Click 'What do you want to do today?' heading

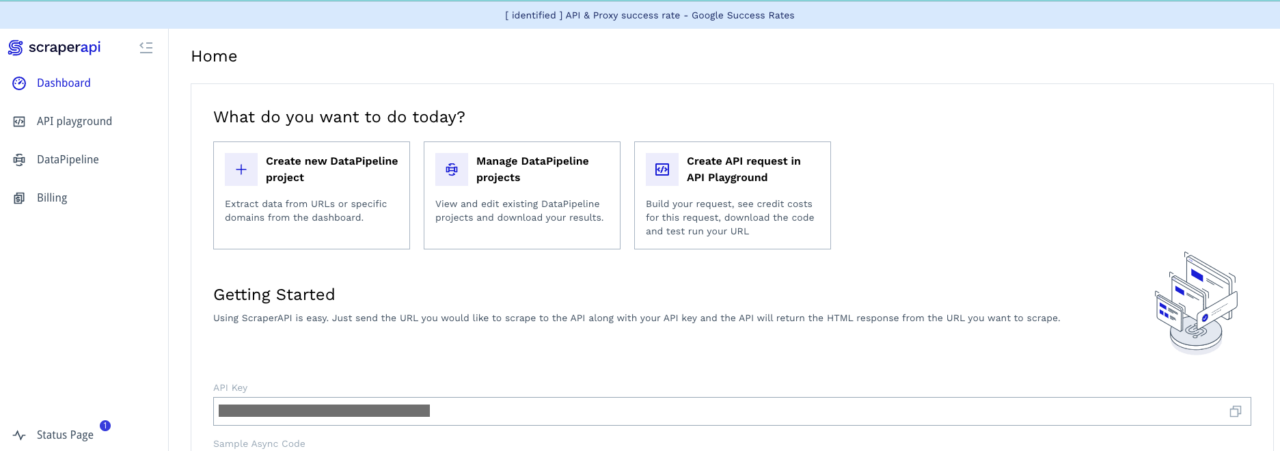(339, 117)
